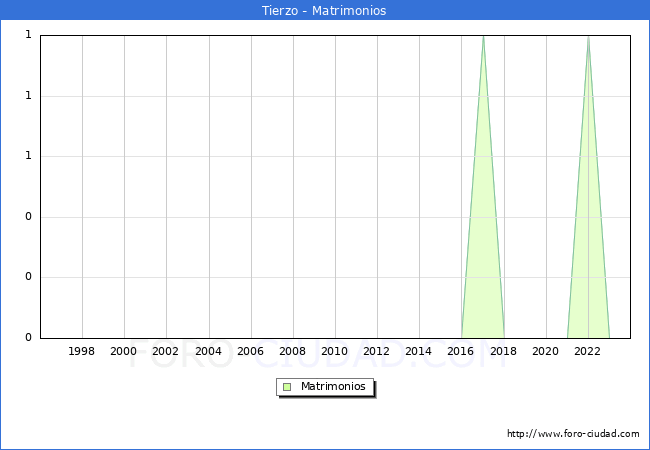The image size is (650, 450).
Task: Click the 'Matrimonios' legend label
Action: click(x=333, y=386)
